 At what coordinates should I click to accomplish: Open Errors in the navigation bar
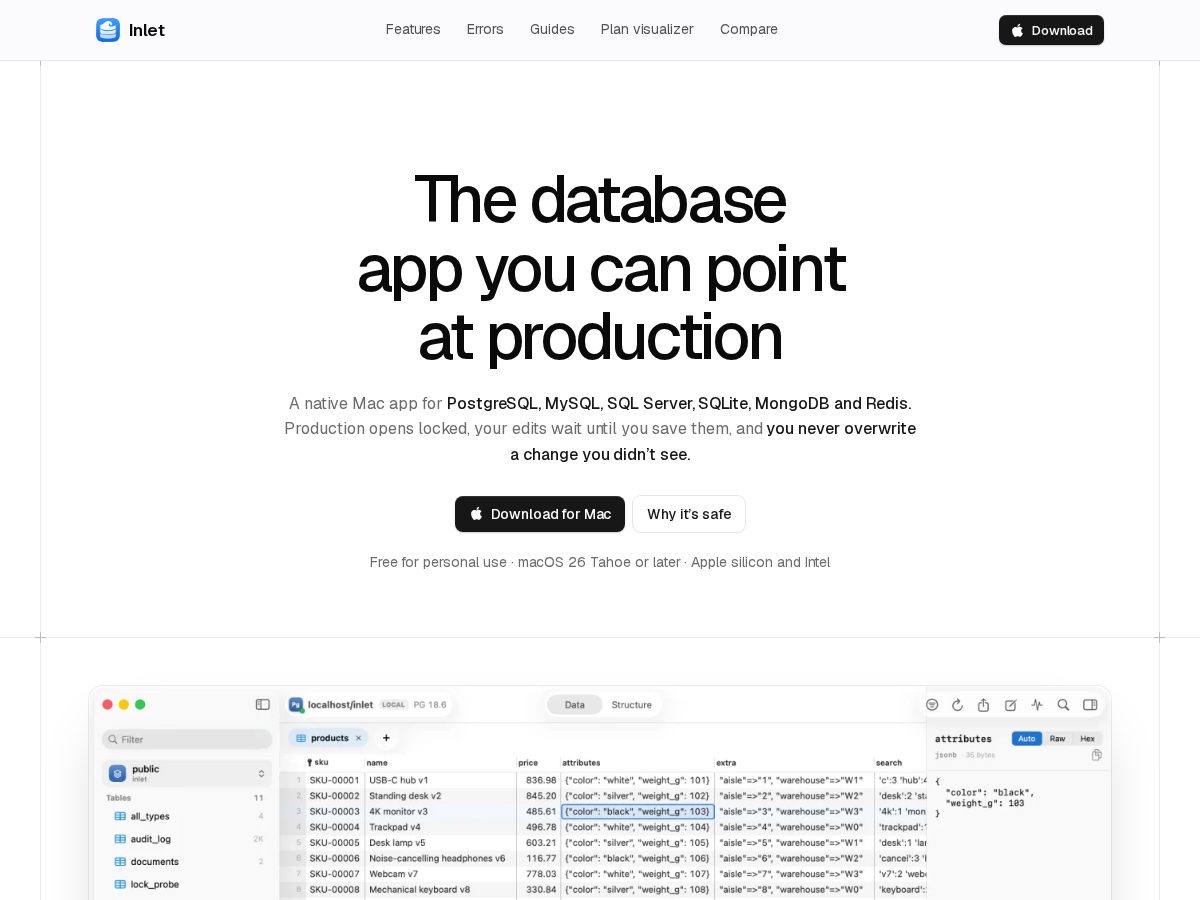pyautogui.click(x=485, y=29)
